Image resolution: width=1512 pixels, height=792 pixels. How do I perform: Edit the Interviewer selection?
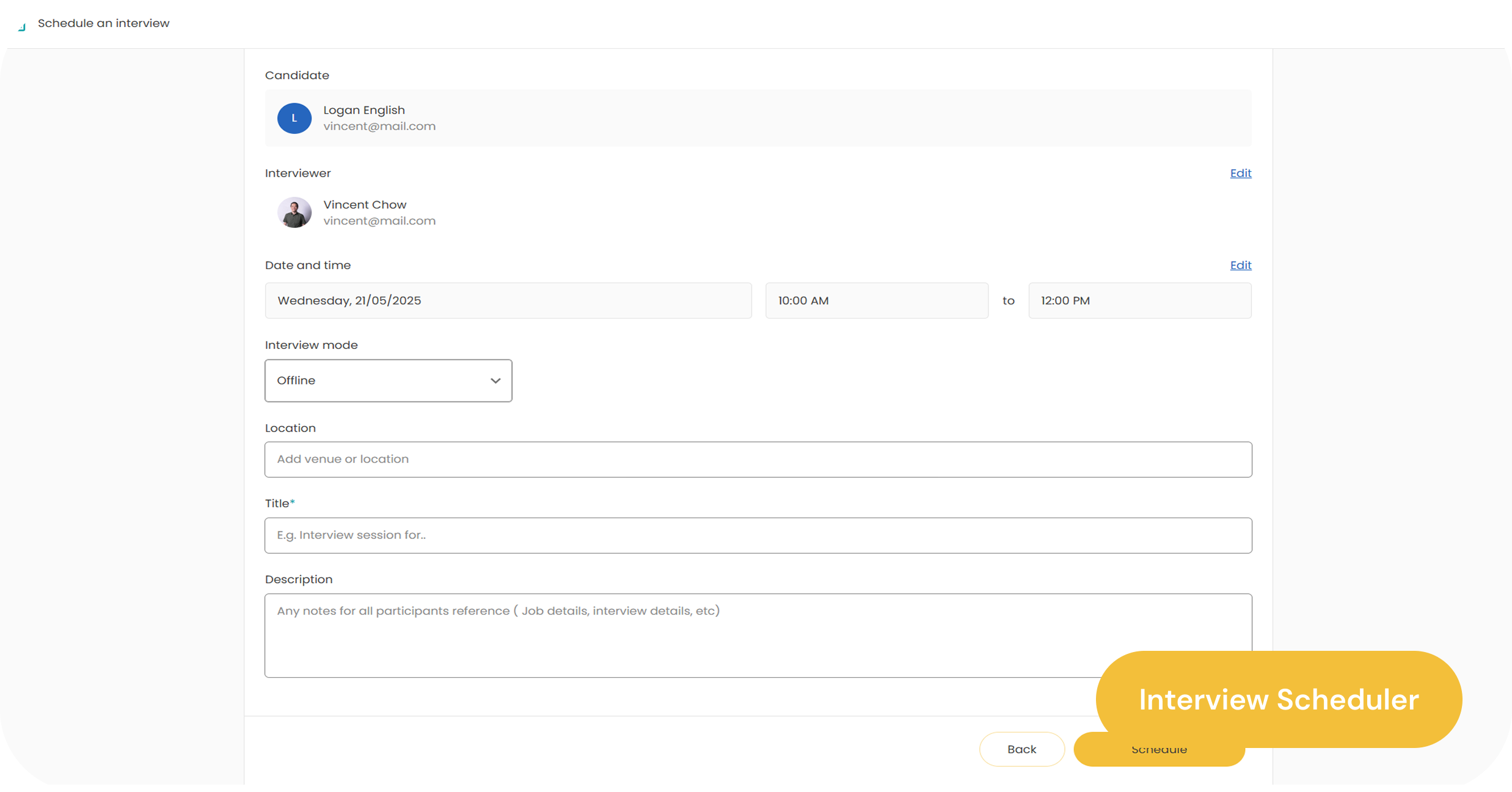coord(1240,173)
